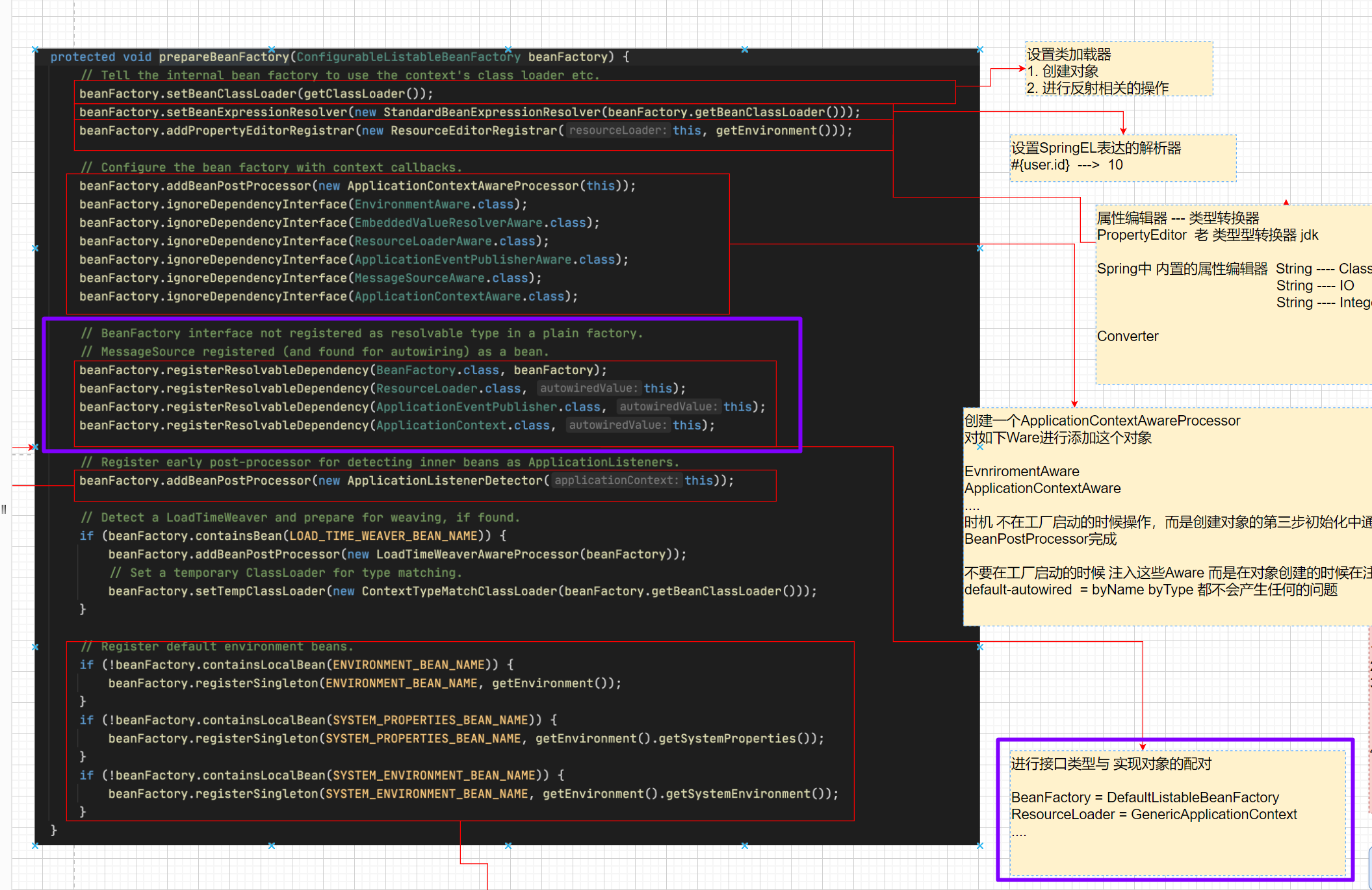Screen dimensions: 1372x890
Task: Select ignoreDependencyInterface(EnvironmentAware.class) line
Action: pos(304,205)
